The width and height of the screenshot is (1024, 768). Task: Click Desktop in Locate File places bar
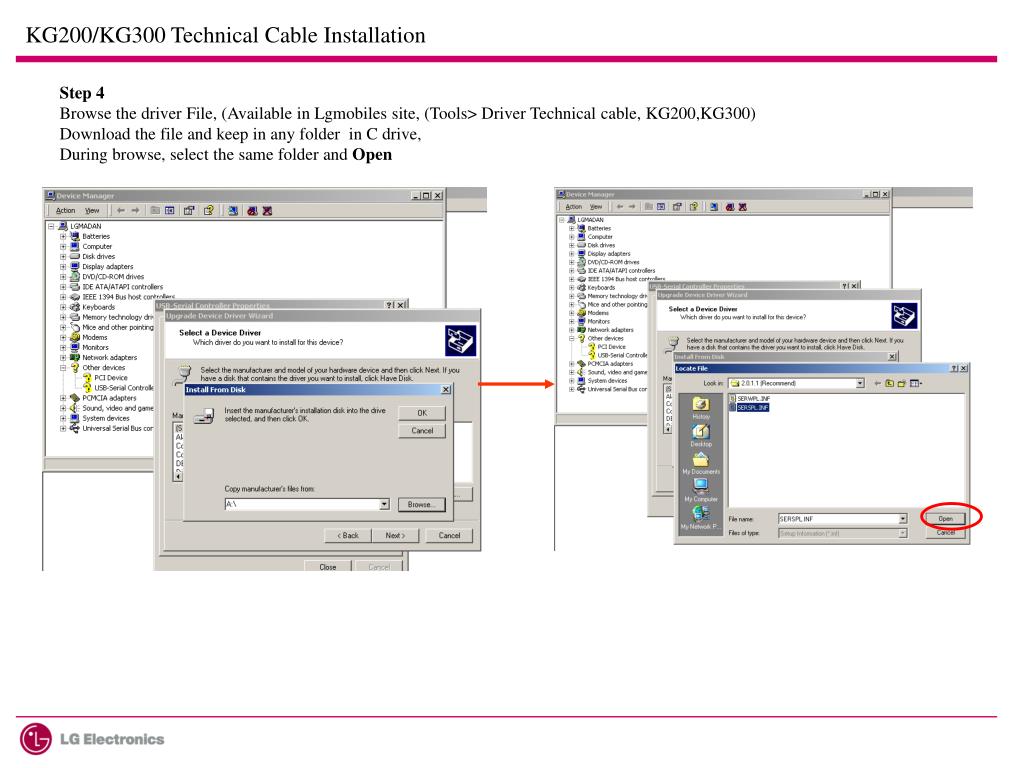point(701,436)
